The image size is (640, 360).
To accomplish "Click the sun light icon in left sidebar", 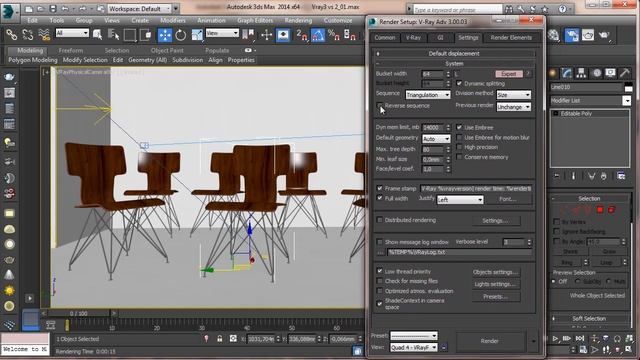I will [9, 290].
